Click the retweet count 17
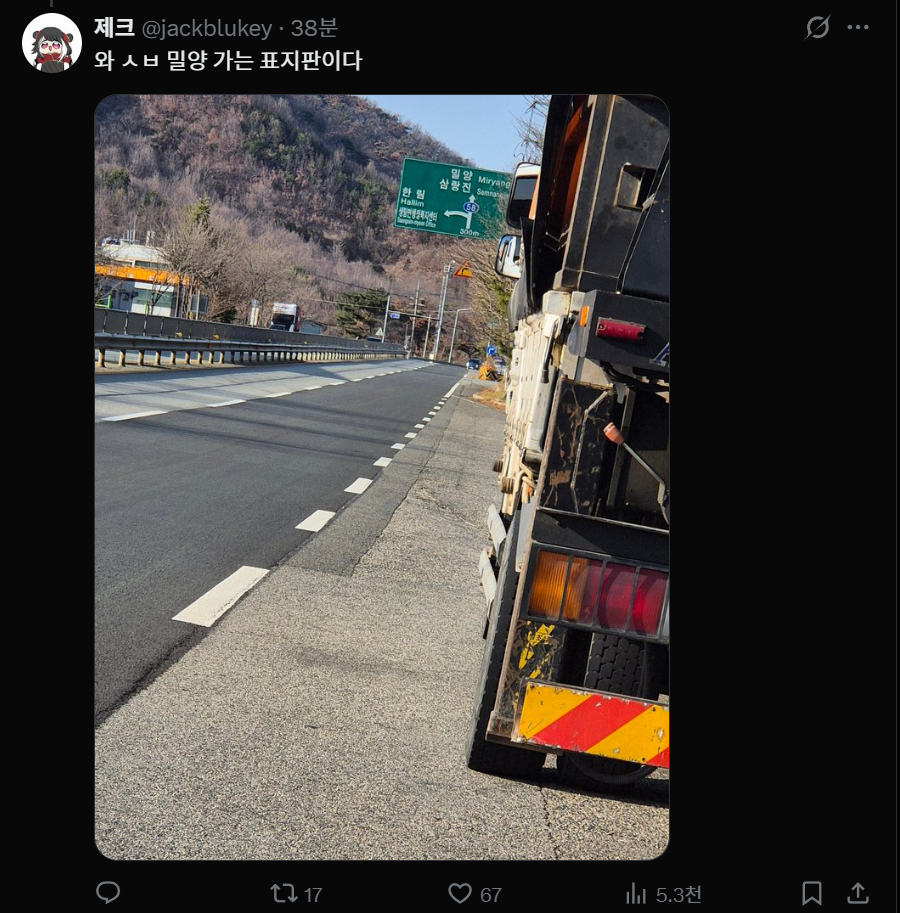 [313, 894]
